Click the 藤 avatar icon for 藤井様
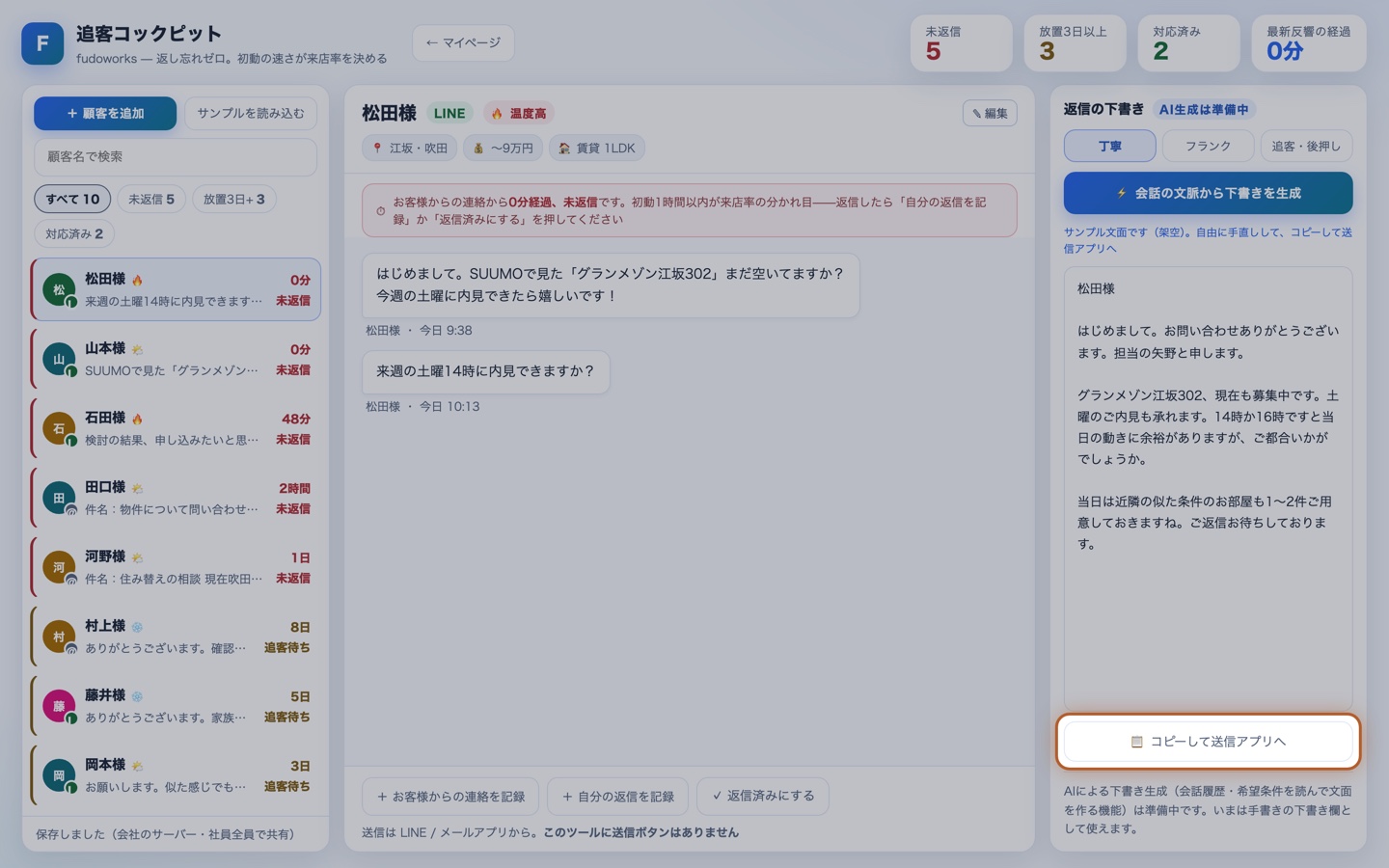This screenshot has width=1389, height=868. (x=59, y=706)
